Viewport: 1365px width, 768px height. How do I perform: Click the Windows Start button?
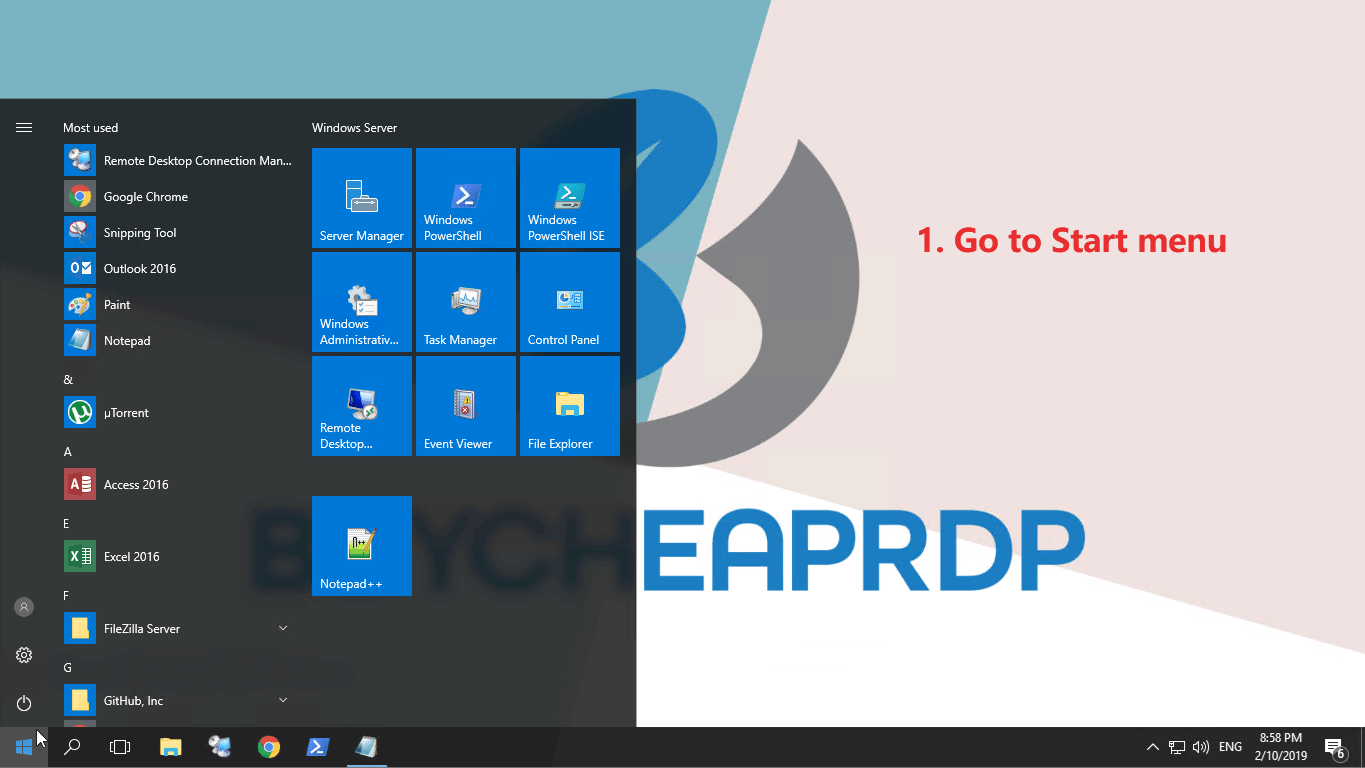coord(24,747)
